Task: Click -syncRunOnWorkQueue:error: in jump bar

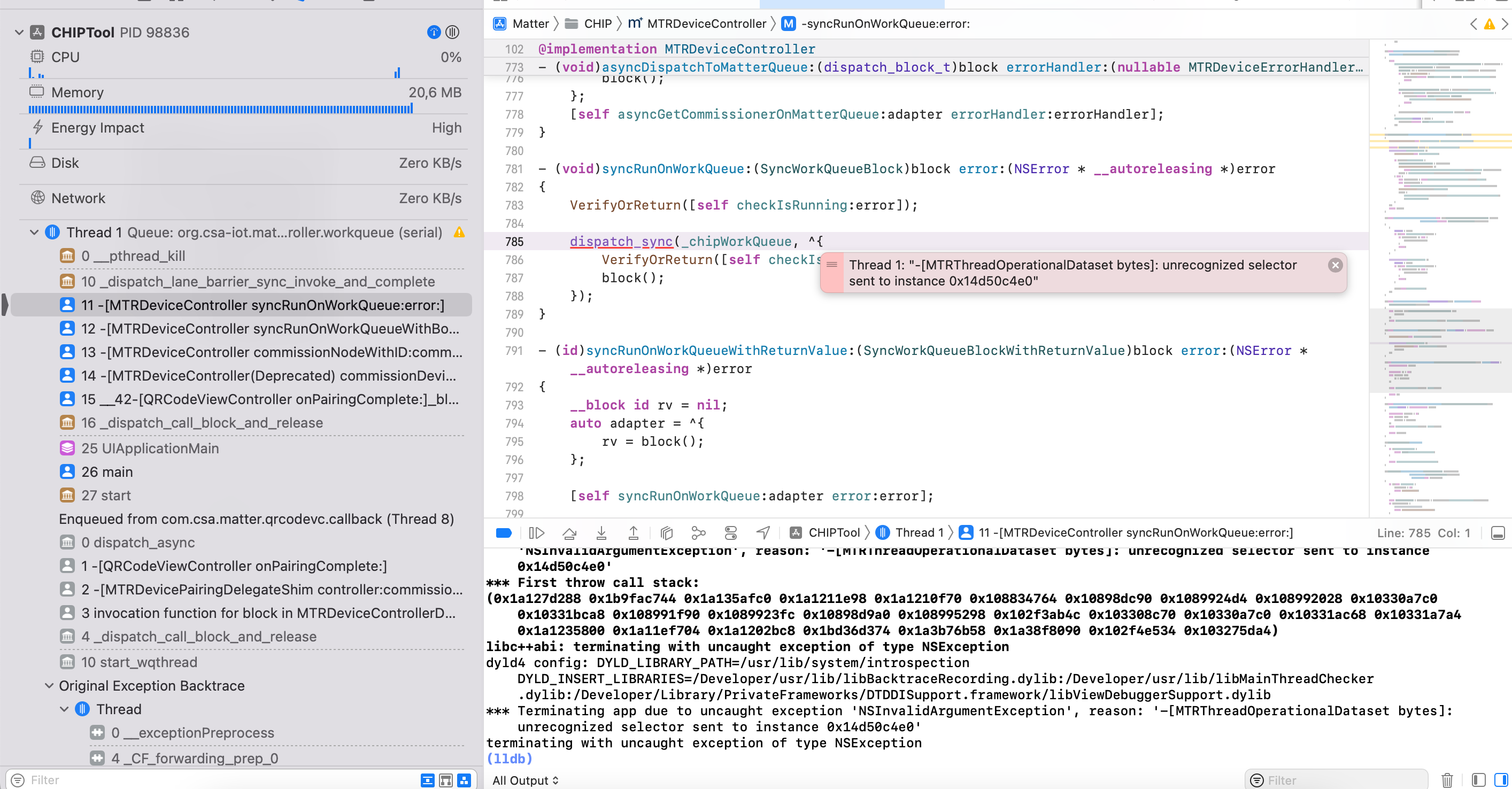Action: [877, 24]
